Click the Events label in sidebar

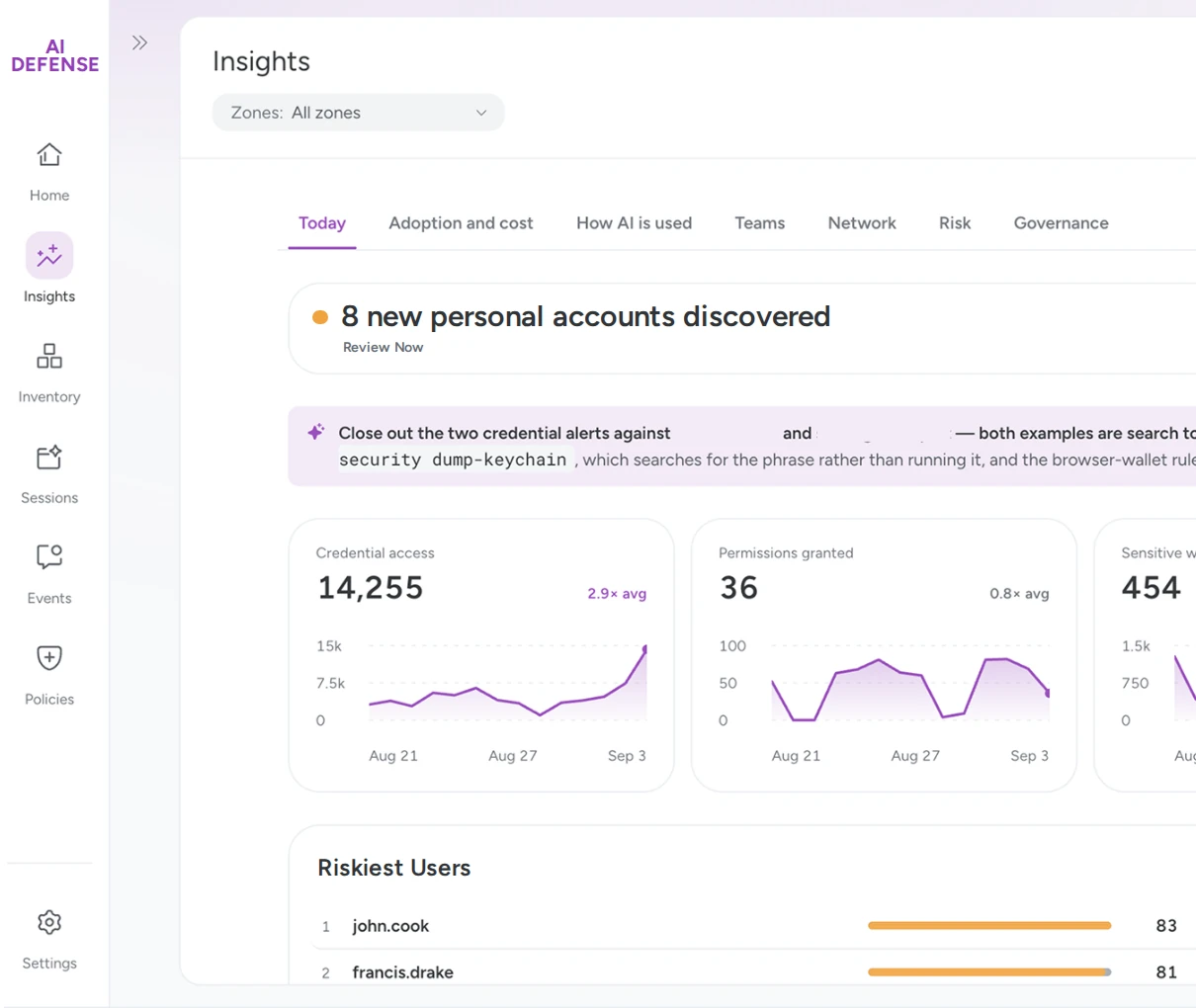pyautogui.click(x=49, y=599)
